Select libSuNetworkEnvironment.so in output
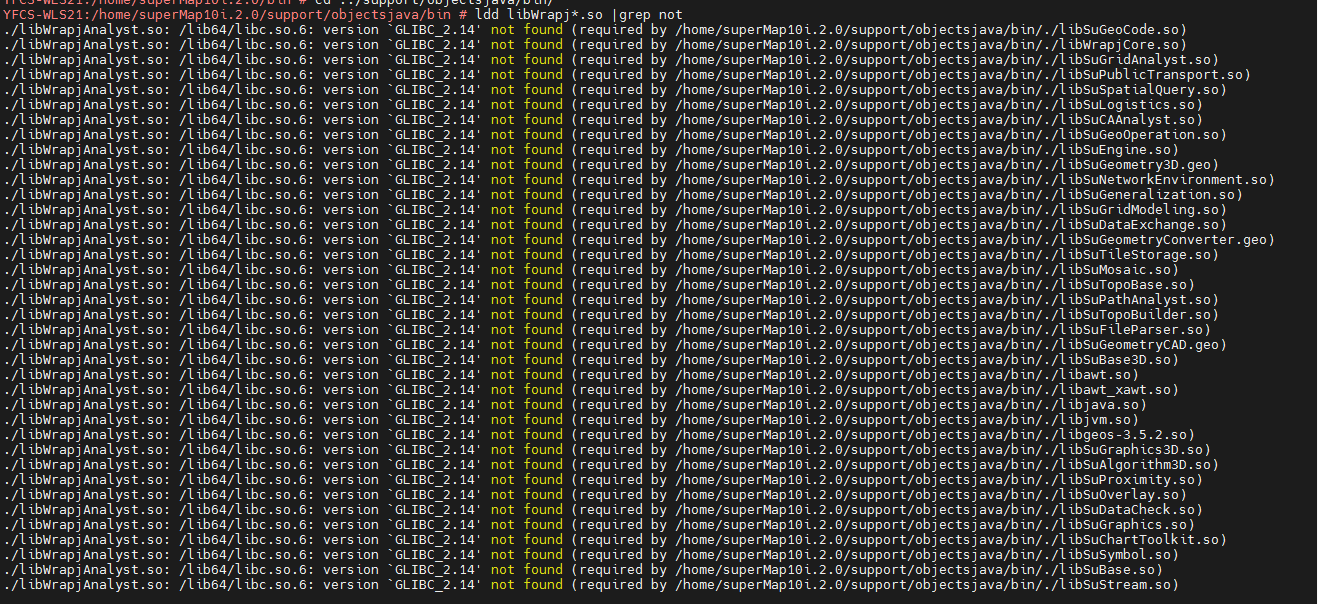The height and width of the screenshot is (604, 1318). pos(1163,180)
